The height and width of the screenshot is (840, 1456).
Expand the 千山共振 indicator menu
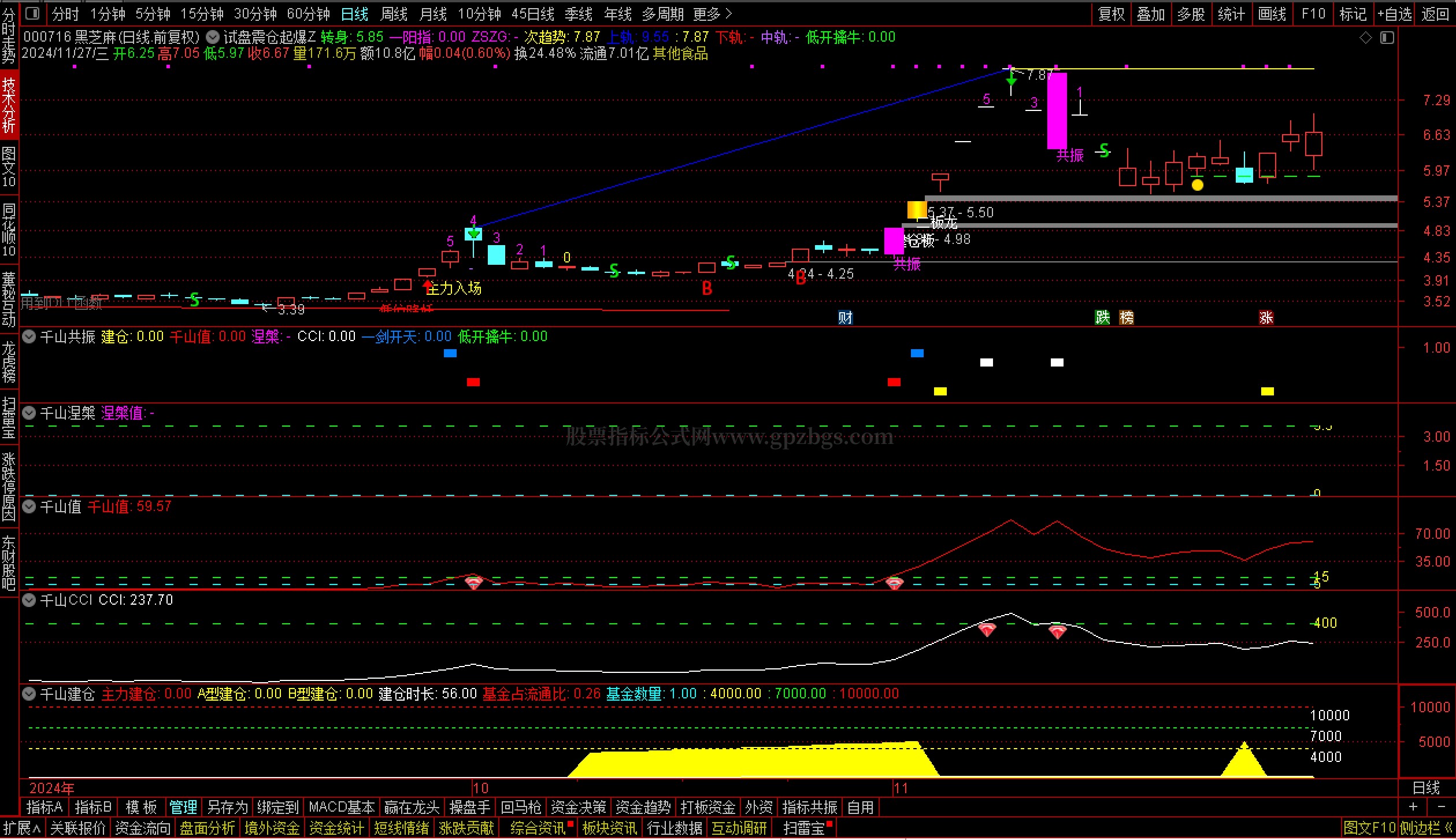click(29, 336)
